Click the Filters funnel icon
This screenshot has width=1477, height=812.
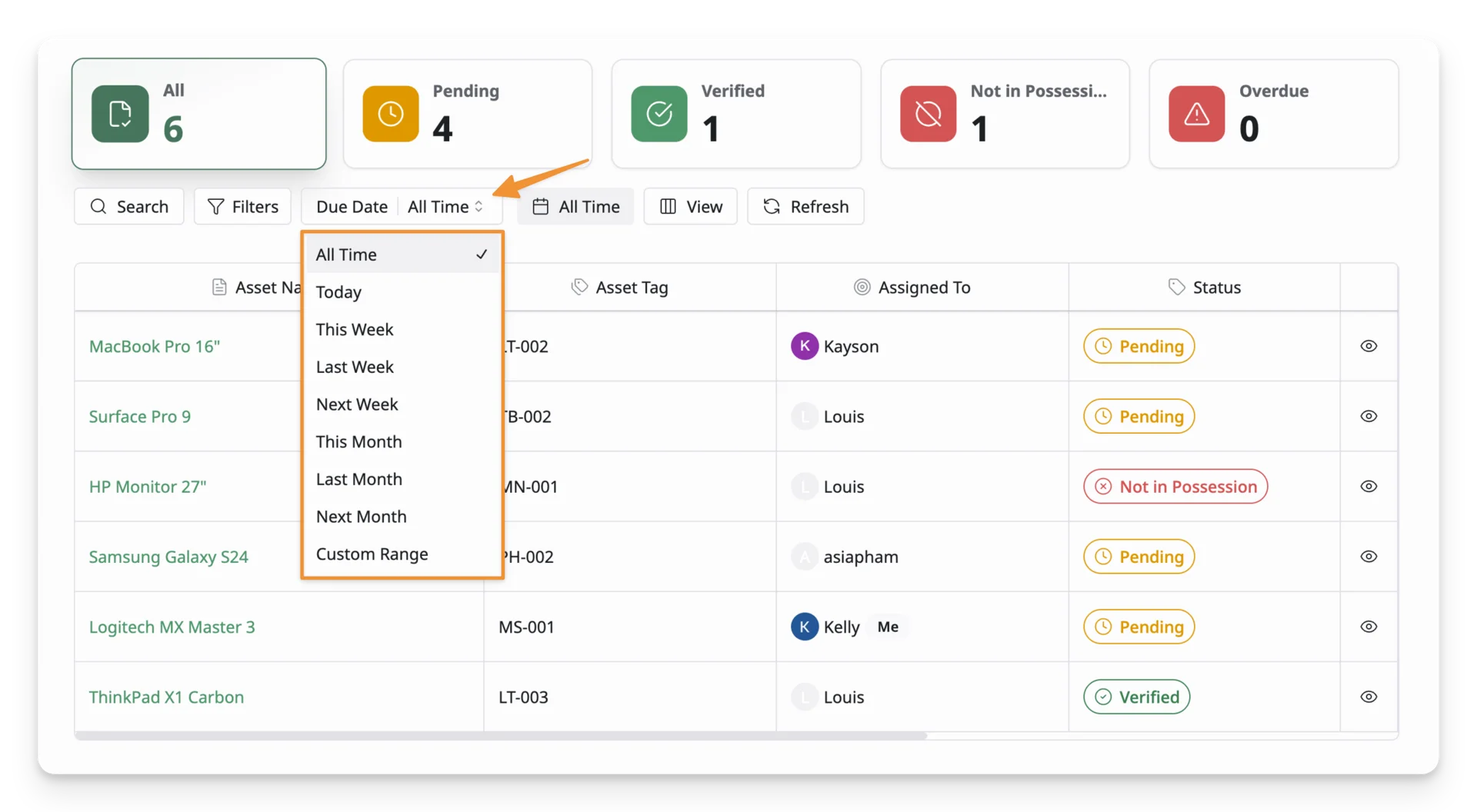point(216,206)
